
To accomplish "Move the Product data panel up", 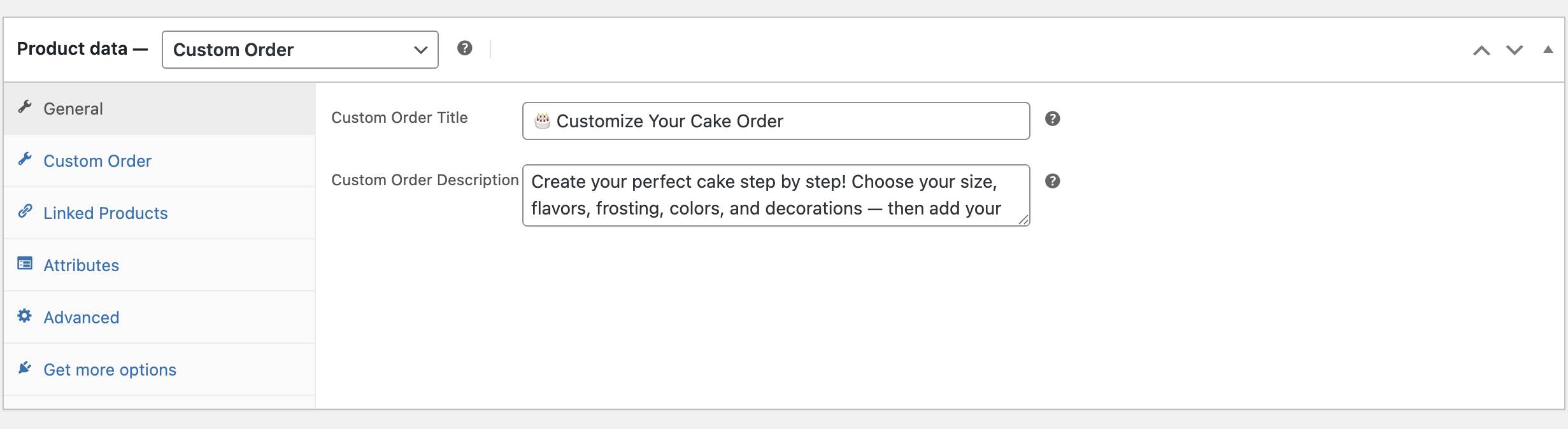I will click(1481, 50).
